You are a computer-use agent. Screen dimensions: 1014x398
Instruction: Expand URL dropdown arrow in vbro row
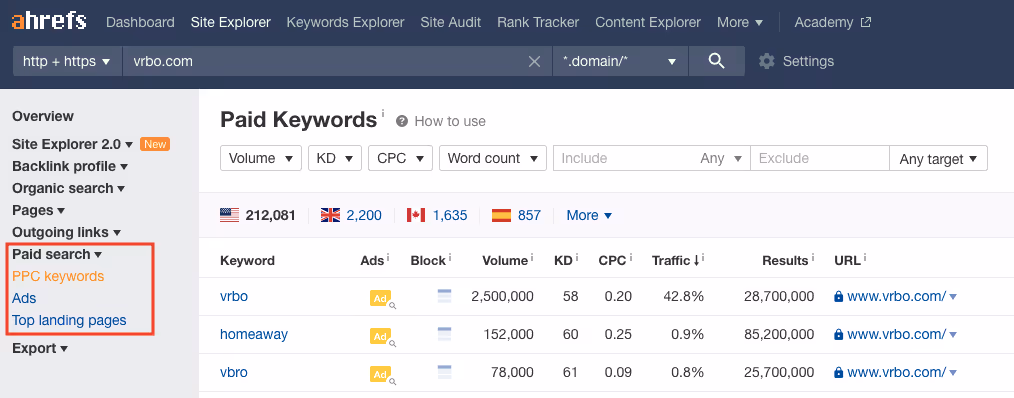[953, 373]
